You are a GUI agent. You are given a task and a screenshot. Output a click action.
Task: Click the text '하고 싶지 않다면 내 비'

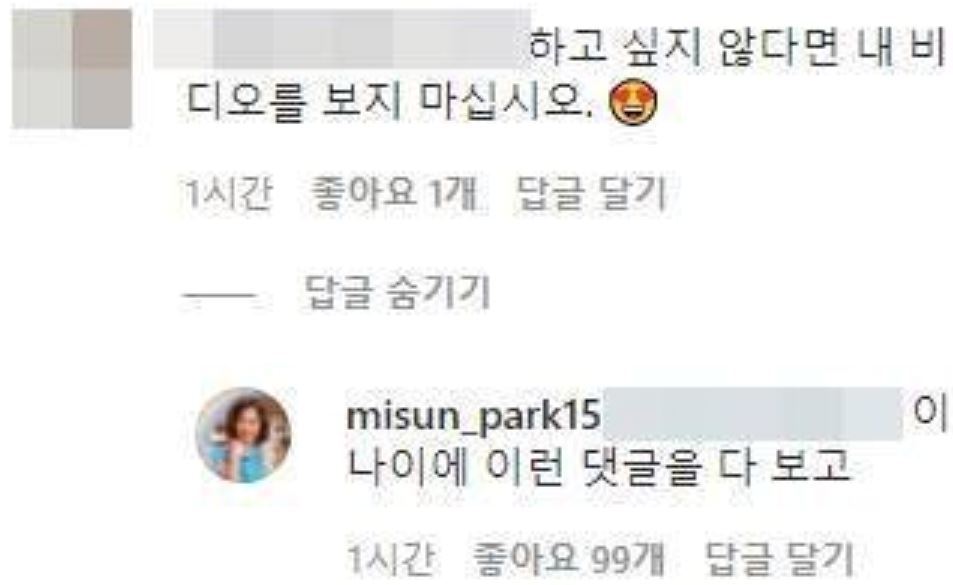pyautogui.click(x=737, y=47)
